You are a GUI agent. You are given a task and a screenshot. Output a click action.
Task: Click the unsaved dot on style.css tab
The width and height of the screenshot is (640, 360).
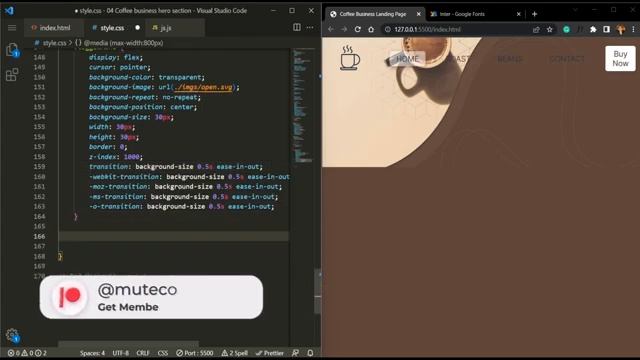pyautogui.click(x=138, y=28)
